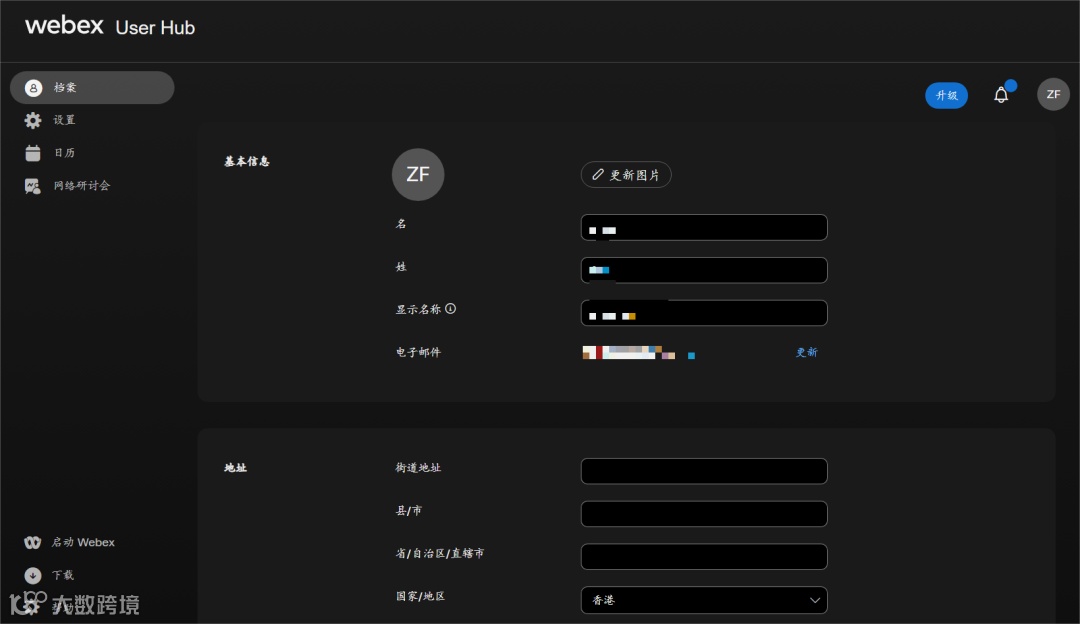Click the 升级 upgrade button

pos(946,95)
